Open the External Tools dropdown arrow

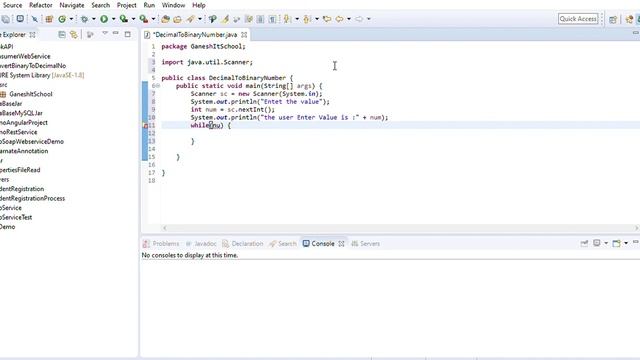tap(153, 19)
